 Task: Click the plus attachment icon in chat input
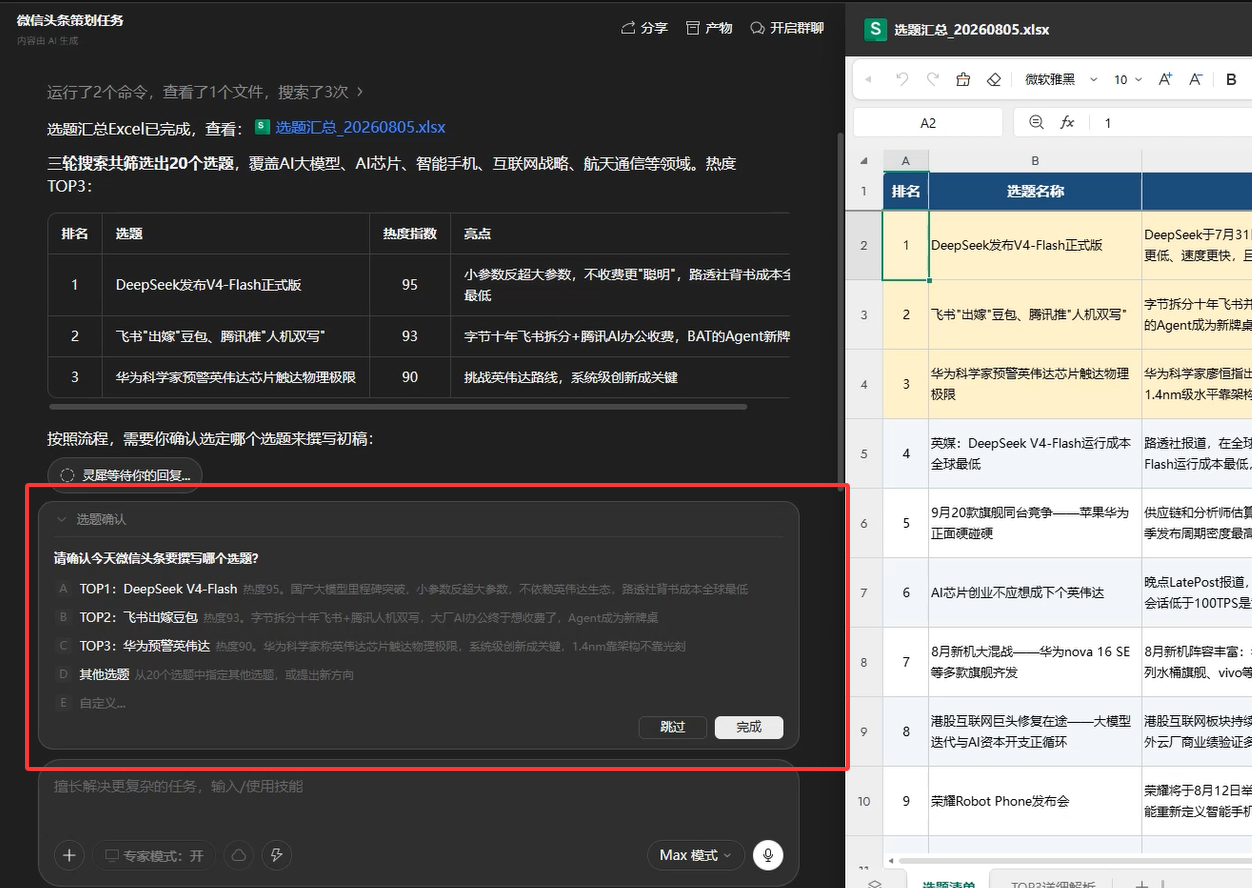(69, 856)
